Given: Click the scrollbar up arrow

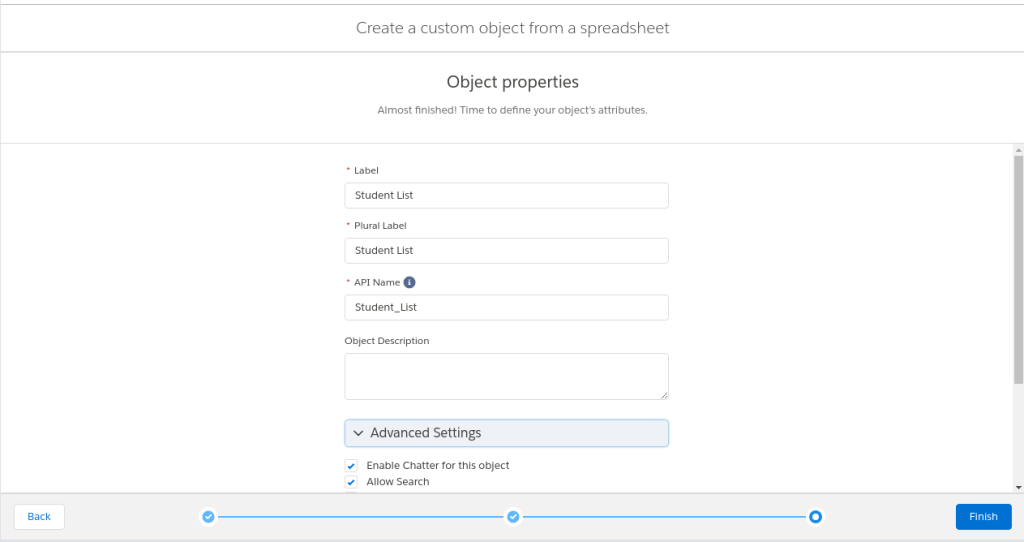Looking at the screenshot, I should (1018, 149).
